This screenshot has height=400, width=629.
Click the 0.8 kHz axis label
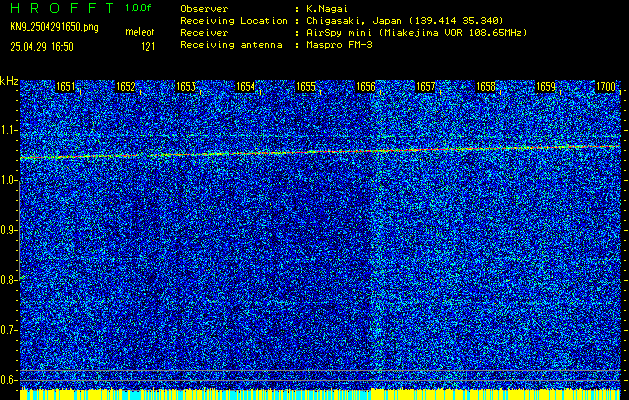[x=8, y=280]
